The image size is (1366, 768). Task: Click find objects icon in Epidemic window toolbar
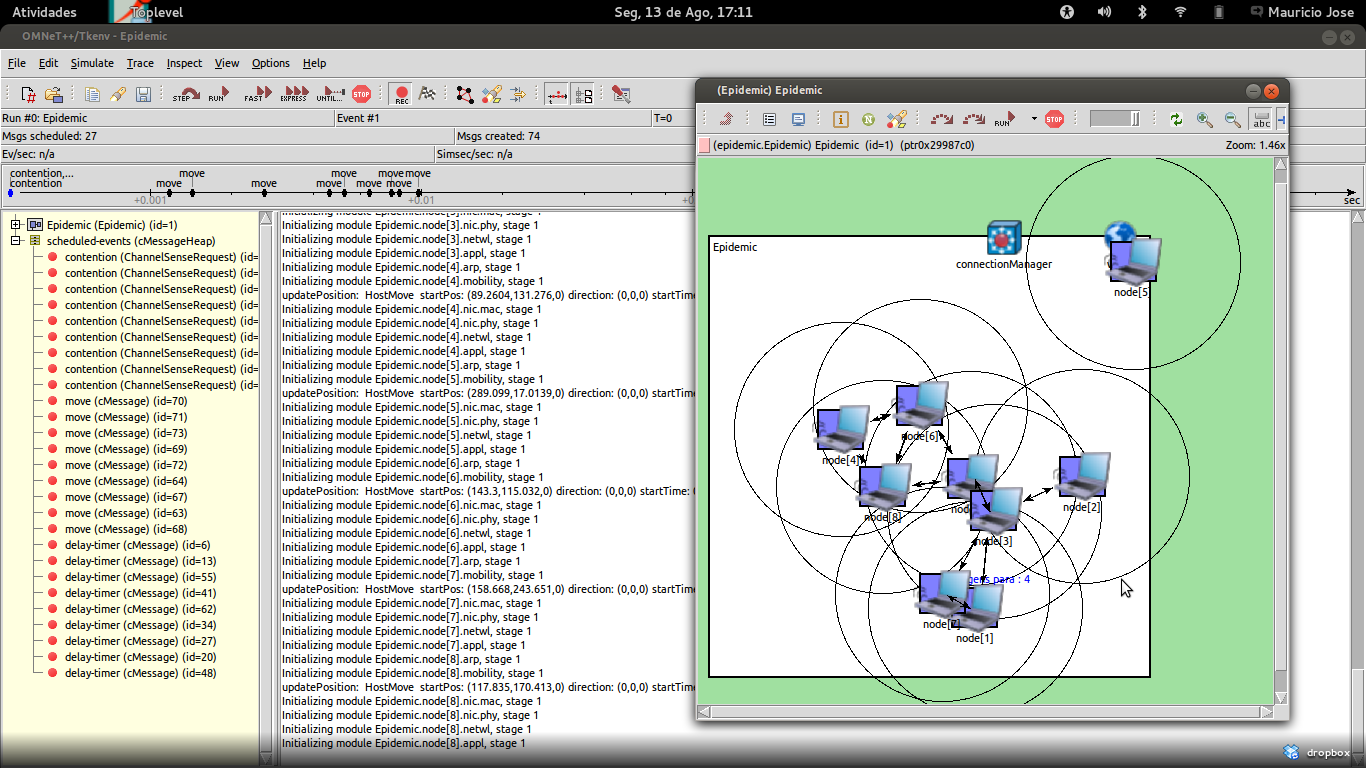coord(896,119)
